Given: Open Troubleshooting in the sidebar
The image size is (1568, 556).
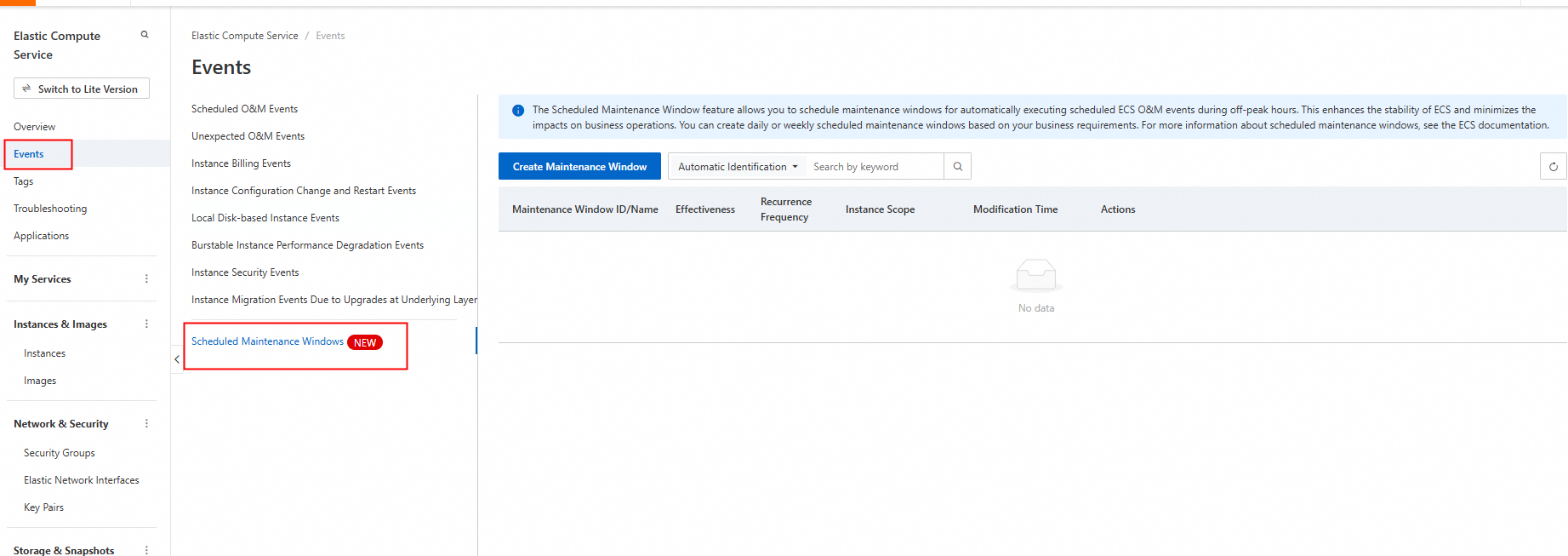Looking at the screenshot, I should [50, 209].
